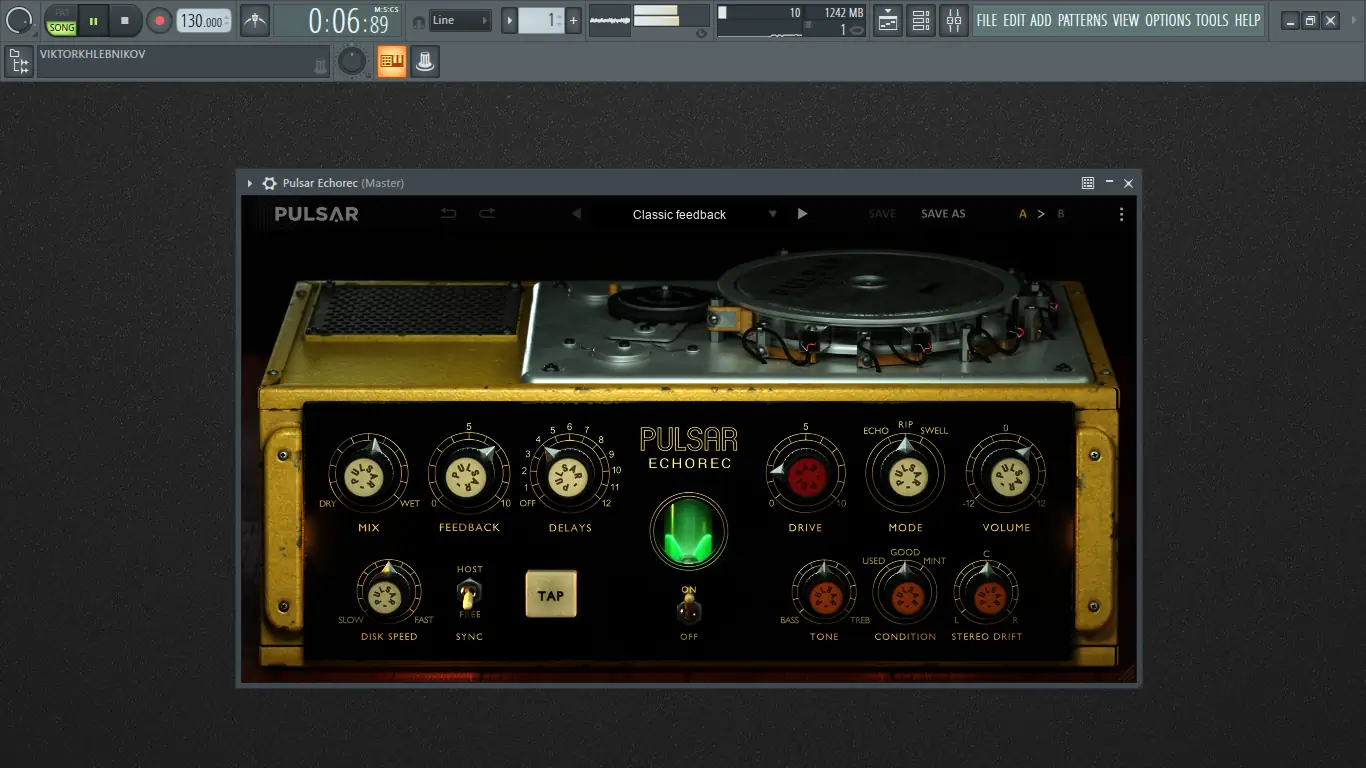Open the ADD menu
This screenshot has width=1366, height=768.
coord(1041,20)
